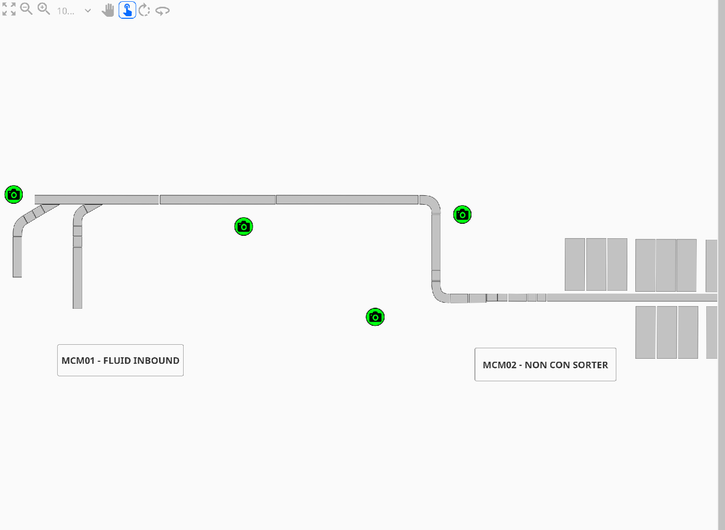725x530 pixels.
Task: Click the fit-to-screen expand icon
Action: 9,10
